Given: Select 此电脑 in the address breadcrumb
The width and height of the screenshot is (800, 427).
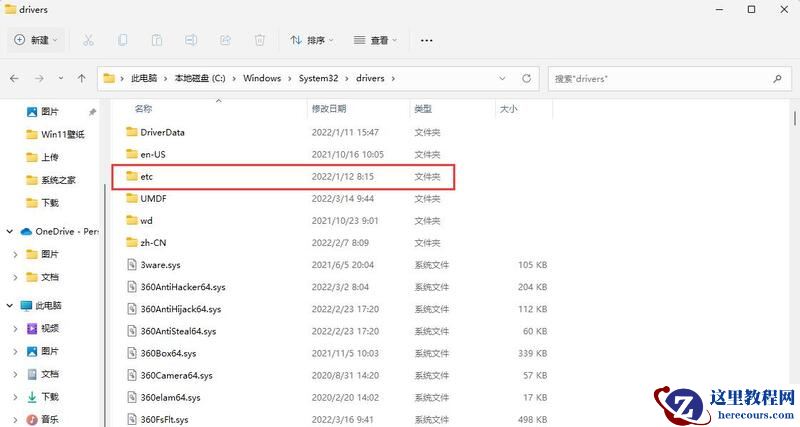Looking at the screenshot, I should pyautogui.click(x=144, y=79).
